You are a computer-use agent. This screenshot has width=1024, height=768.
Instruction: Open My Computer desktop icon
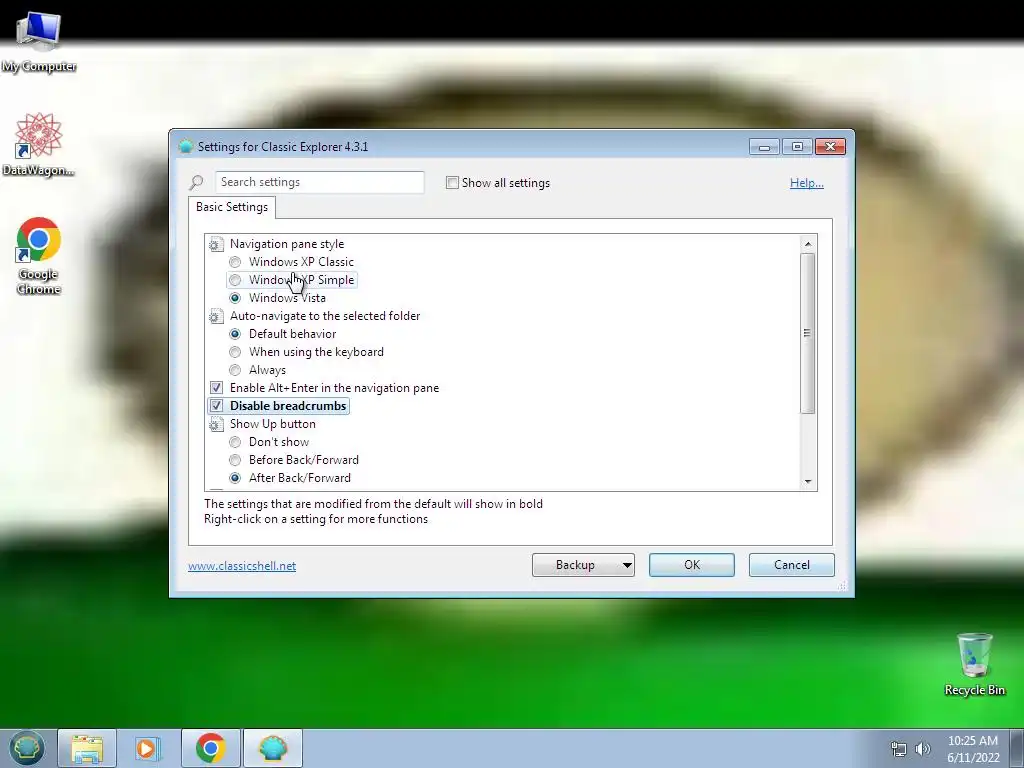pyautogui.click(x=39, y=39)
